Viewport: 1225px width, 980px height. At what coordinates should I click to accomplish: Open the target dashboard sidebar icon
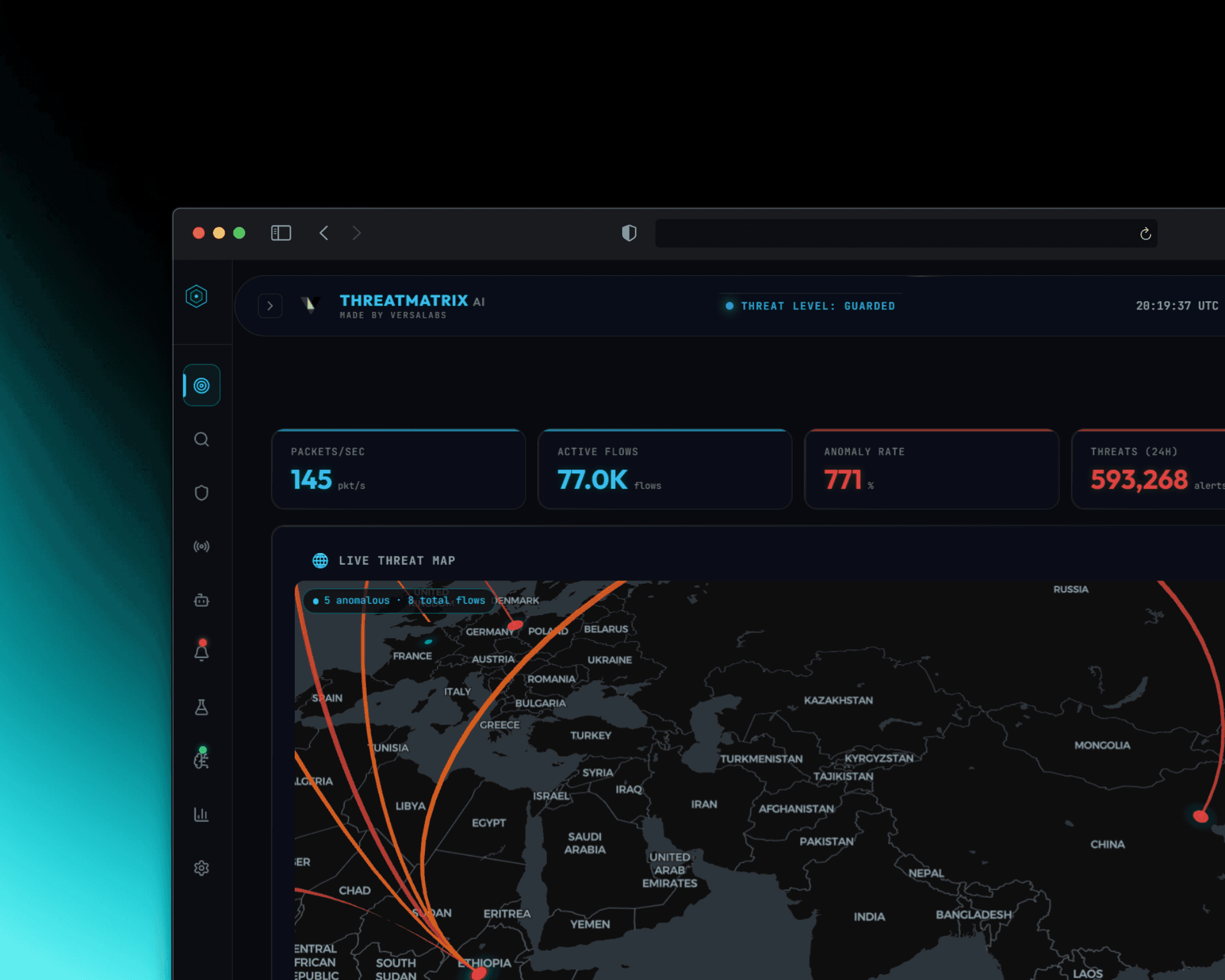(202, 385)
